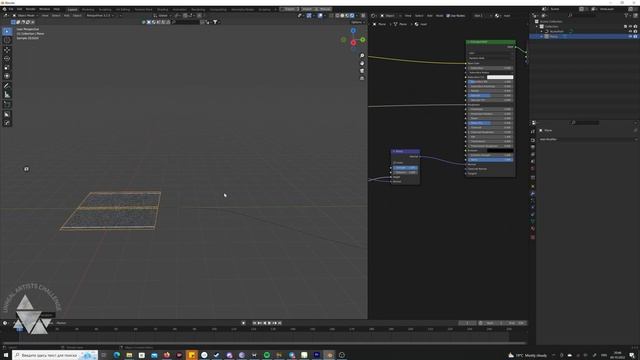The width and height of the screenshot is (640, 360).
Task: Jump to the timeline start frame
Action: click(x=254, y=323)
